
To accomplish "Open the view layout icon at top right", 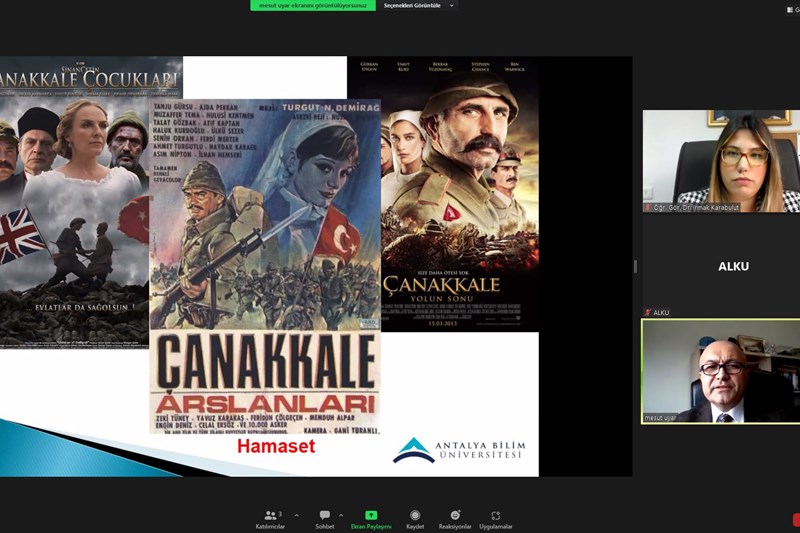I will click(x=790, y=9).
